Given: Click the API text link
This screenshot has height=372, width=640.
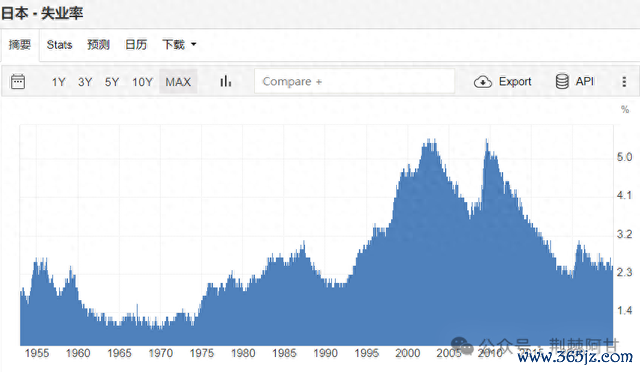Looking at the screenshot, I should (585, 81).
